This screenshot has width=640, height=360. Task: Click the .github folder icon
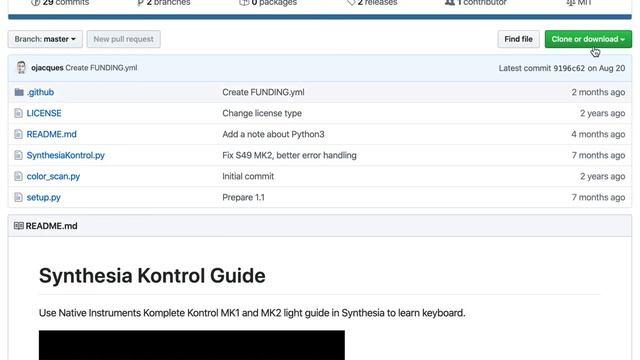click(x=19, y=92)
